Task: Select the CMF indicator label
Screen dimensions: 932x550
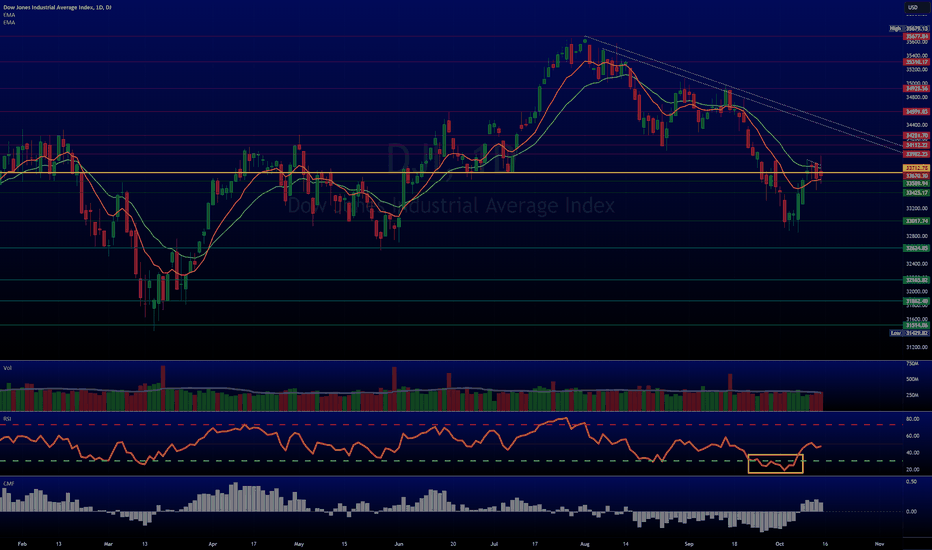Action: [8, 483]
